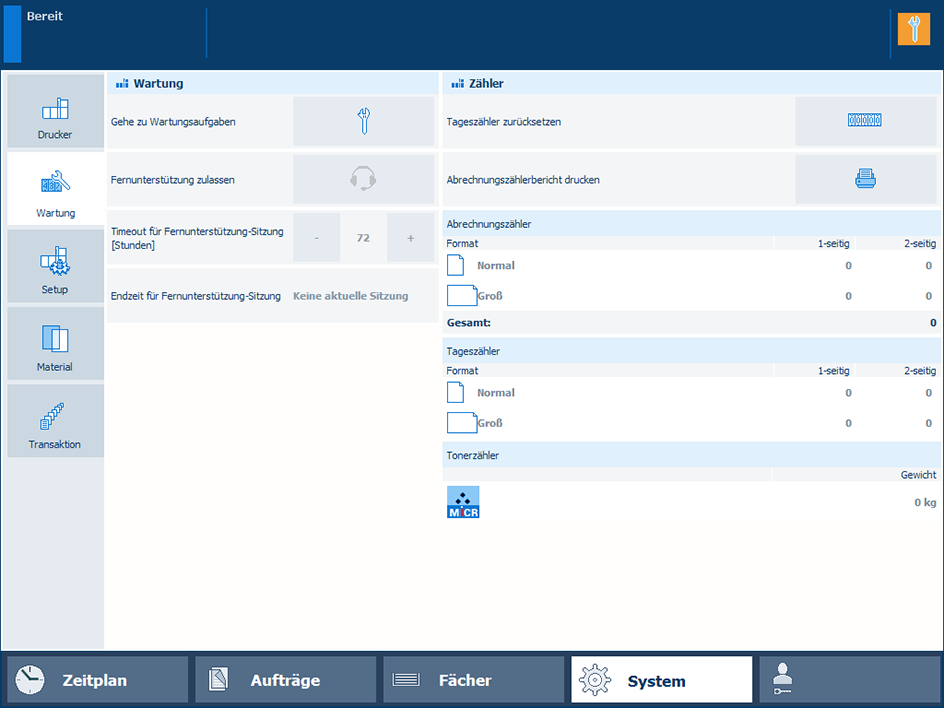Click the timeout value 72 field
The width and height of the screenshot is (944, 708).
pyautogui.click(x=363, y=238)
